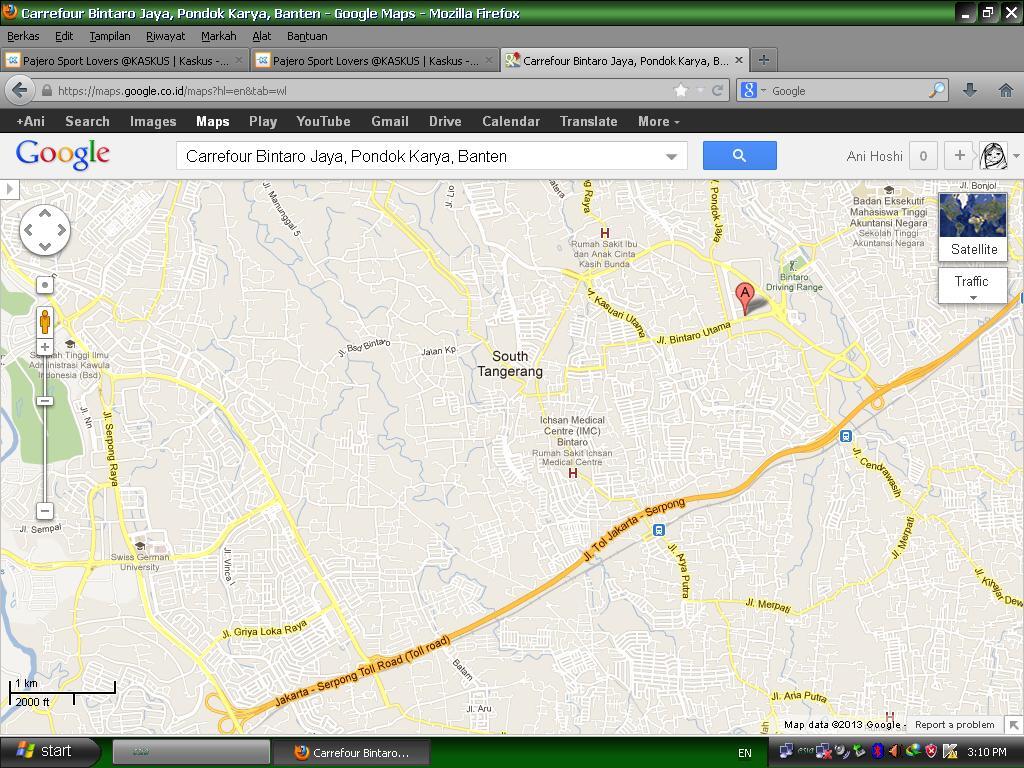
Task: Pan map left with the pan control arrow
Action: pos(28,230)
